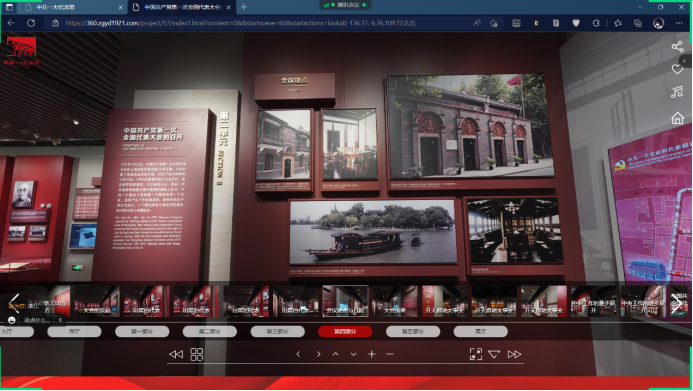Viewport: 693px width, 391px height.
Task: Toggle fullscreen view icon
Action: [x=476, y=354]
